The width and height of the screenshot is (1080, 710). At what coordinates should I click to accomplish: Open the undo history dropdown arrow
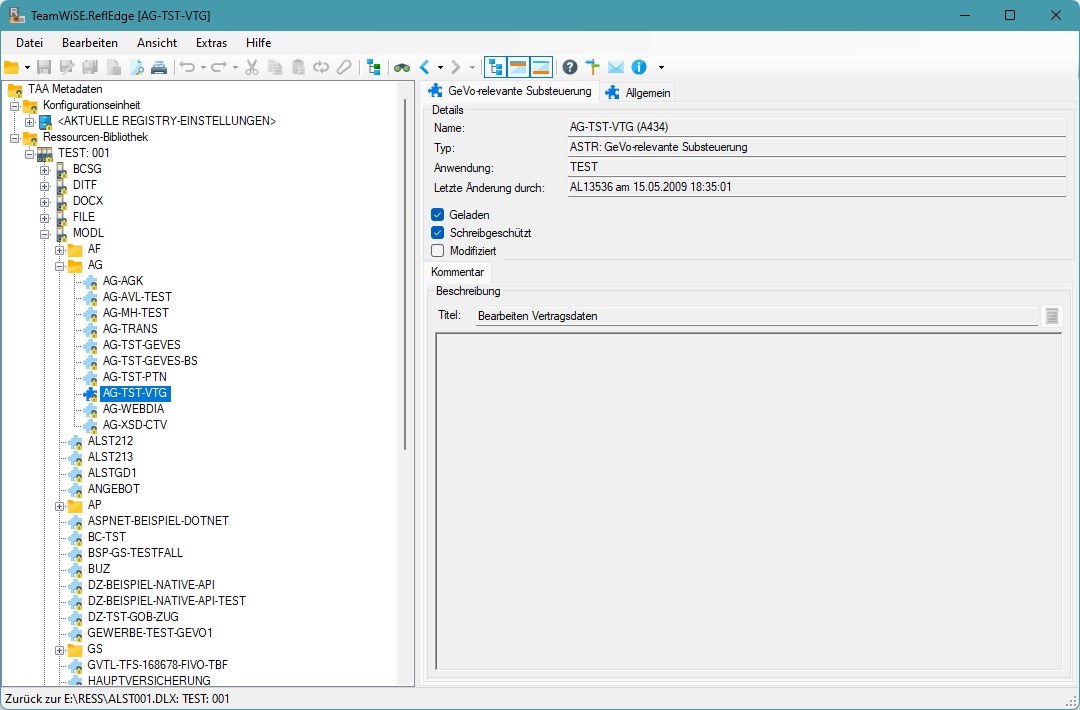[203, 67]
